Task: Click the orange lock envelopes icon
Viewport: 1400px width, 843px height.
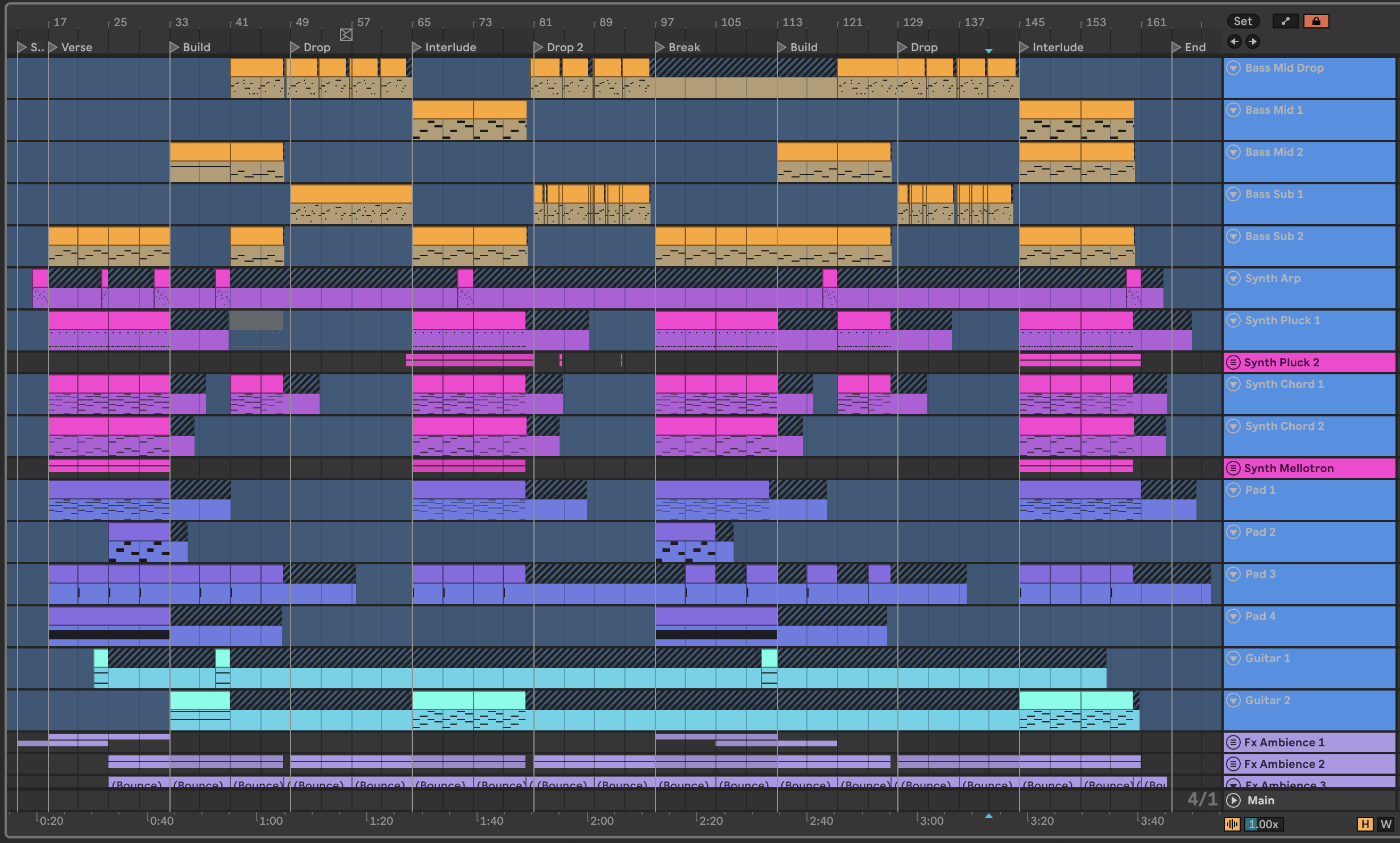Action: click(1316, 22)
